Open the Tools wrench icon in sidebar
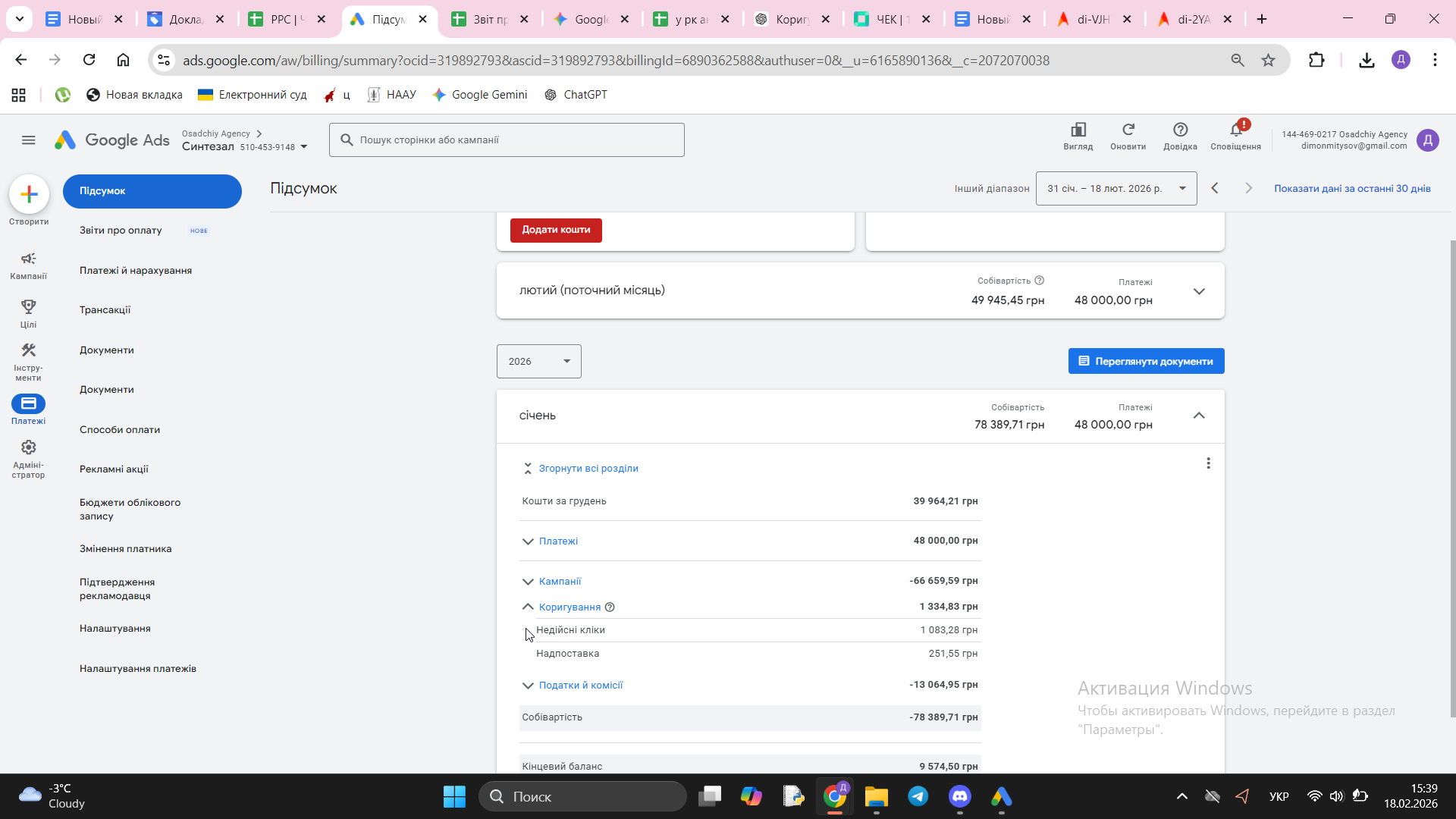The width and height of the screenshot is (1456, 819). [28, 351]
